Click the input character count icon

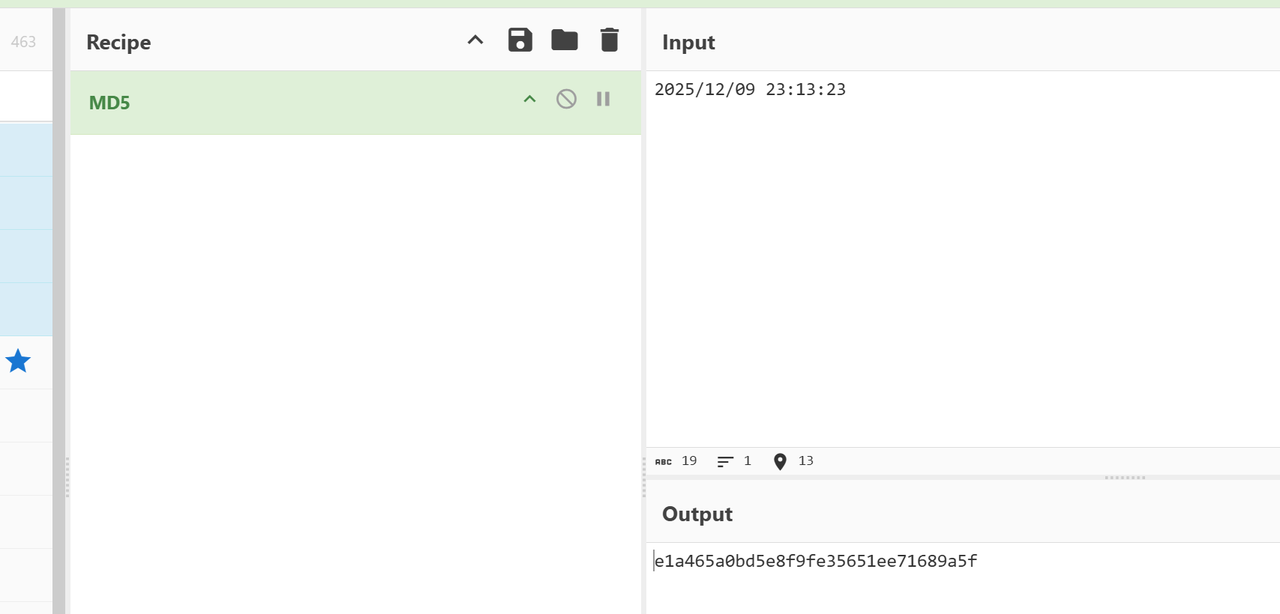point(664,461)
